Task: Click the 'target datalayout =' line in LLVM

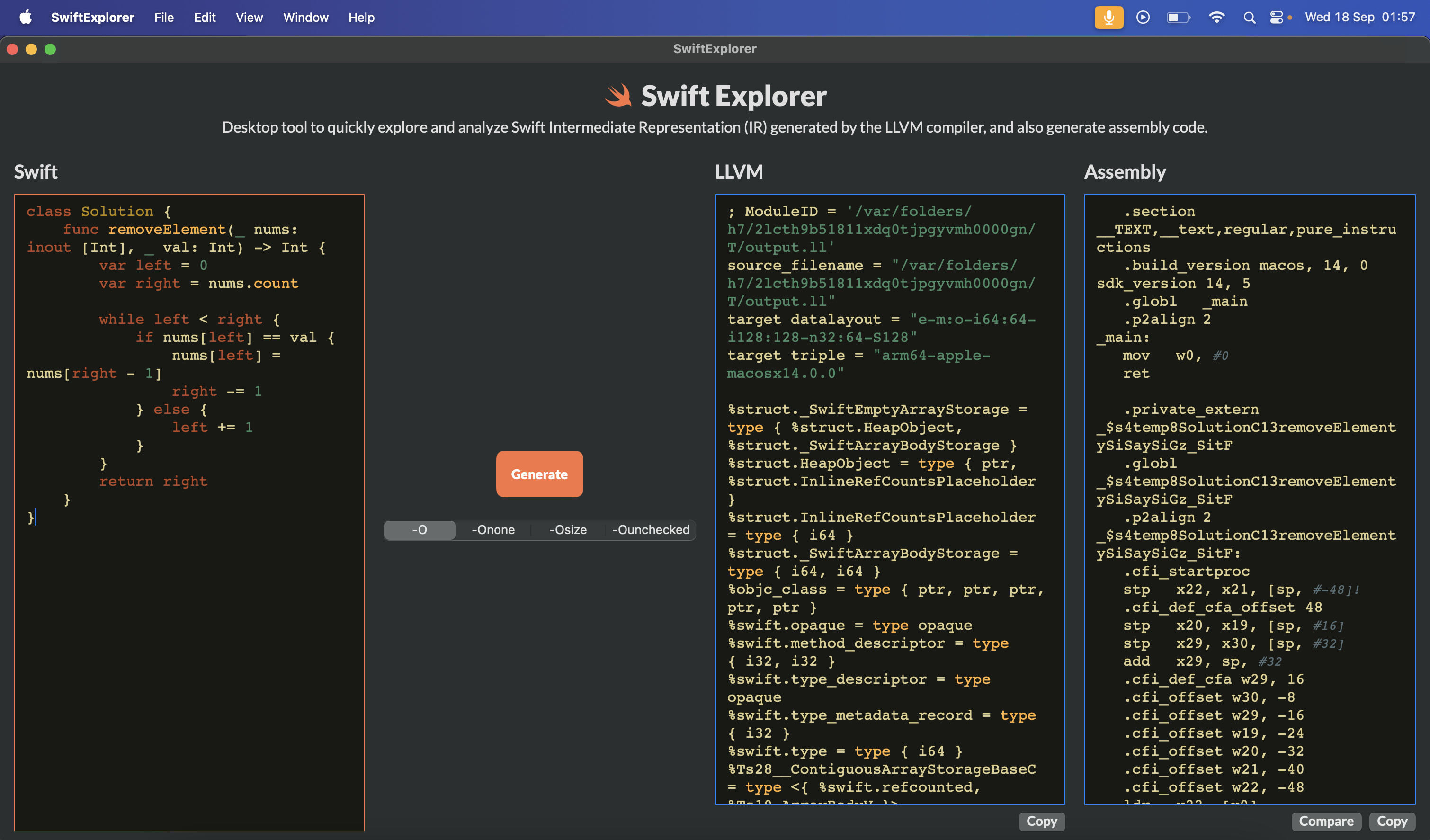Action: pos(881,319)
